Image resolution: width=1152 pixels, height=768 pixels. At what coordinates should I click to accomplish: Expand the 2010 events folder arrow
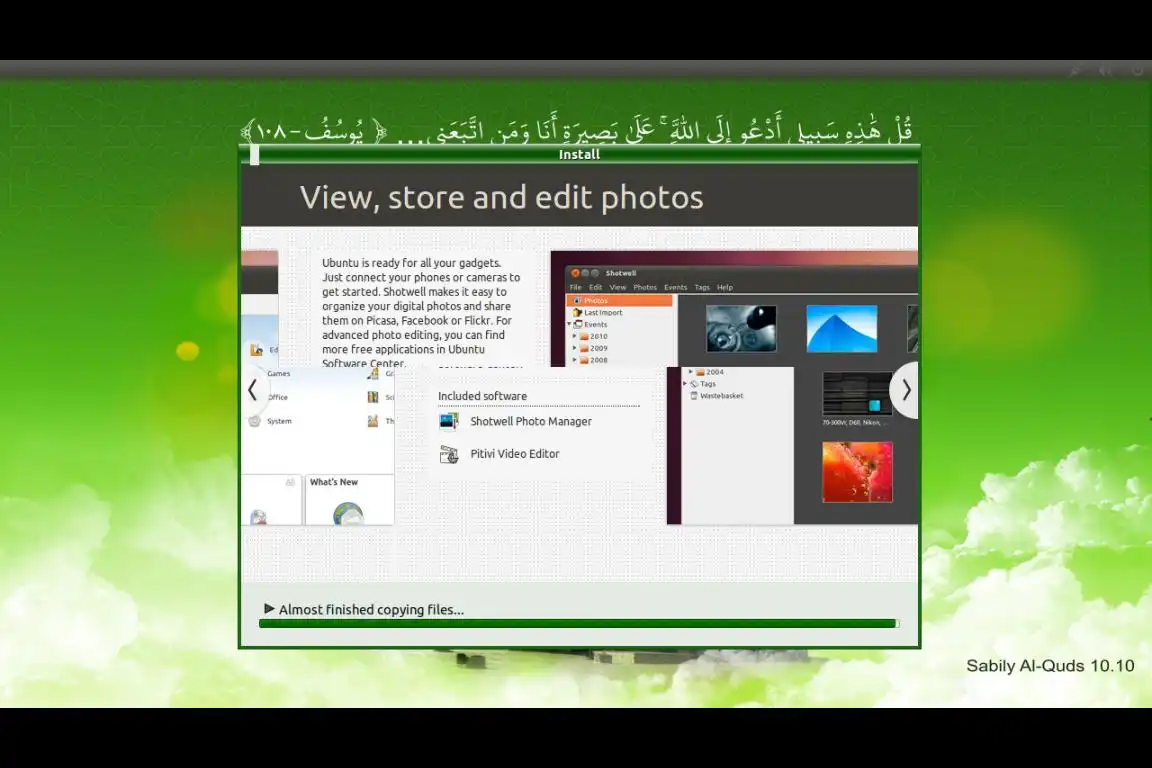click(x=575, y=336)
